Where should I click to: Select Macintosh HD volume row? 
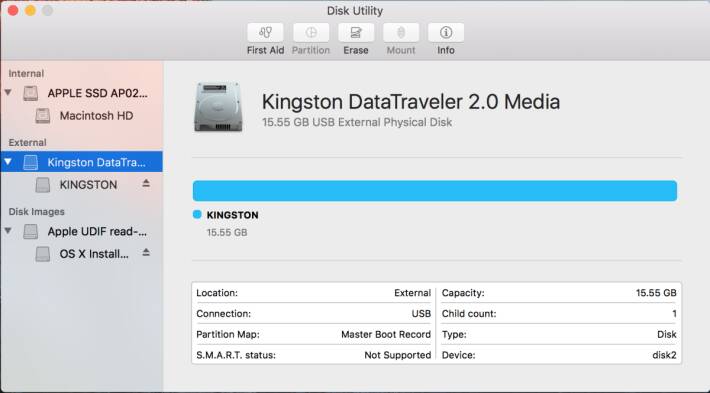pos(82,116)
